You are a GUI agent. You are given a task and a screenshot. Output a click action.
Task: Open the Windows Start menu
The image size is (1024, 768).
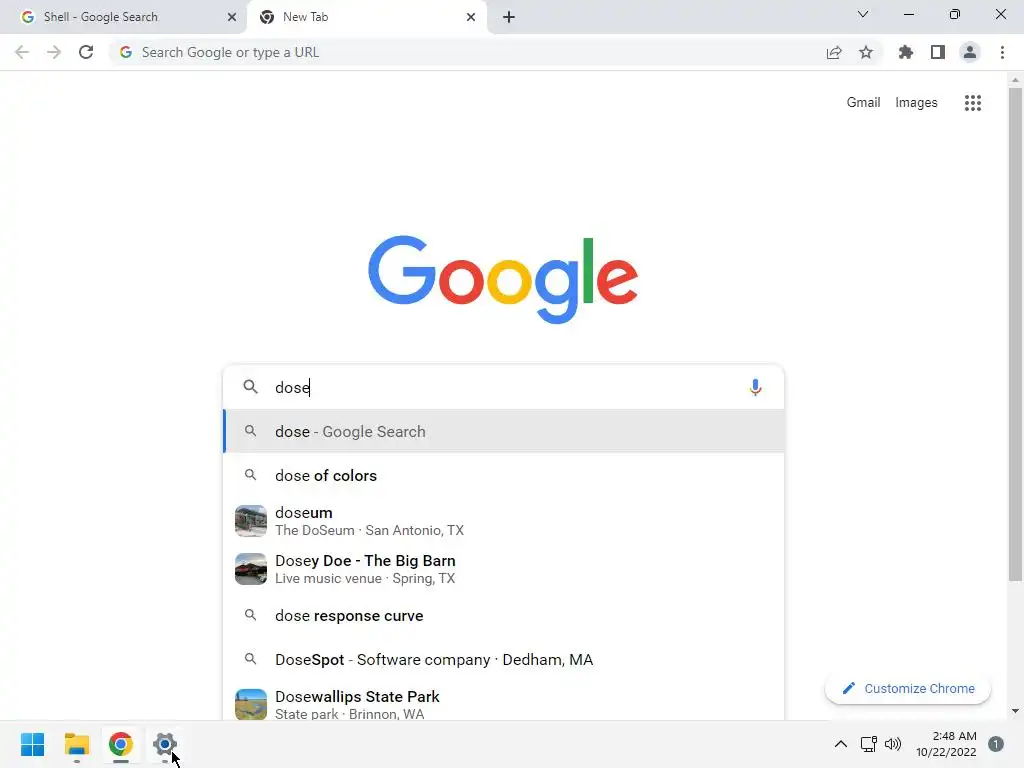point(32,744)
